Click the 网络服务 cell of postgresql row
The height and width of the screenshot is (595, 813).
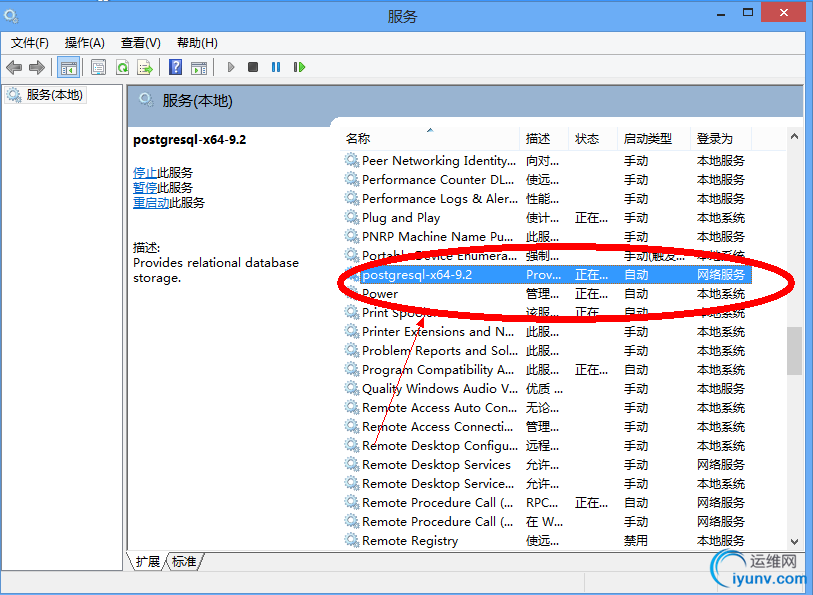pos(721,275)
